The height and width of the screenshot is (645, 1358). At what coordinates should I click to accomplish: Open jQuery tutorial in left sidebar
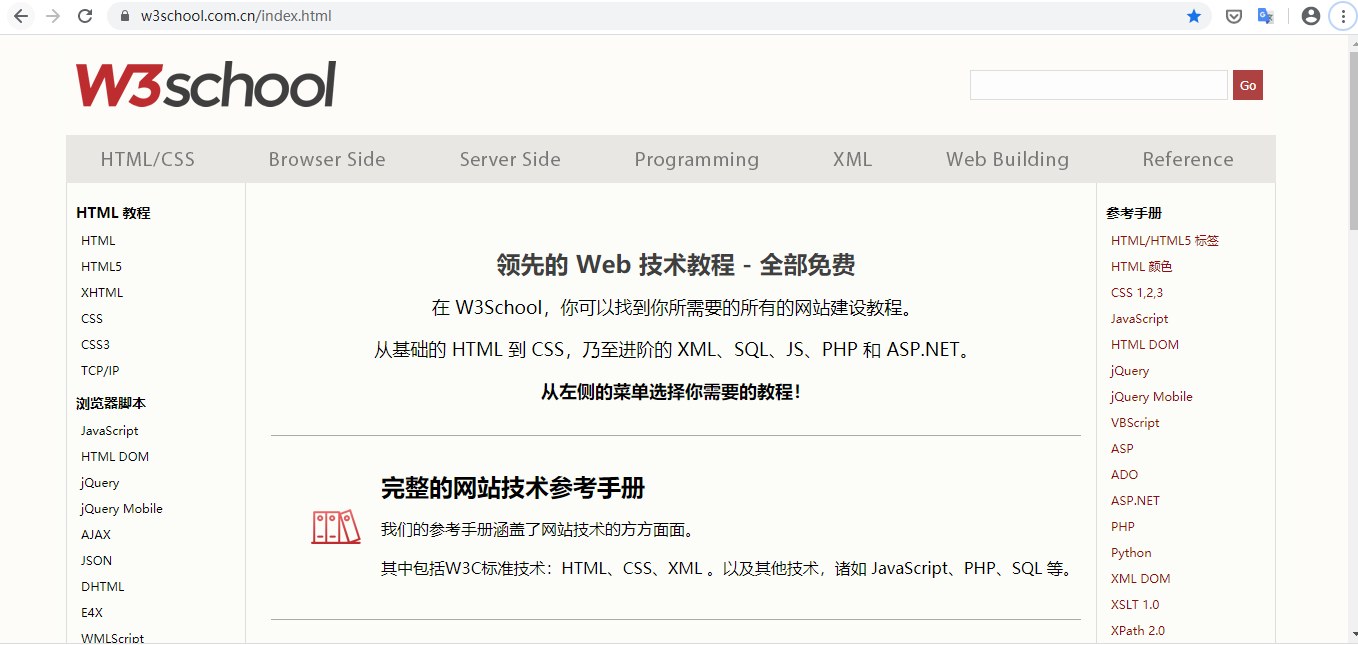(x=100, y=482)
